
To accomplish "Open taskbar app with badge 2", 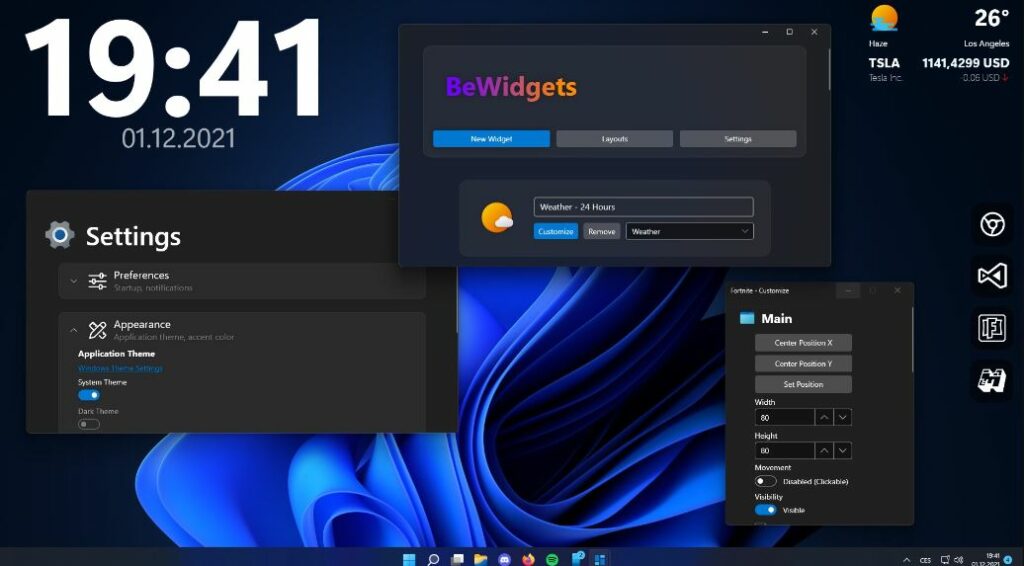I will [577, 559].
